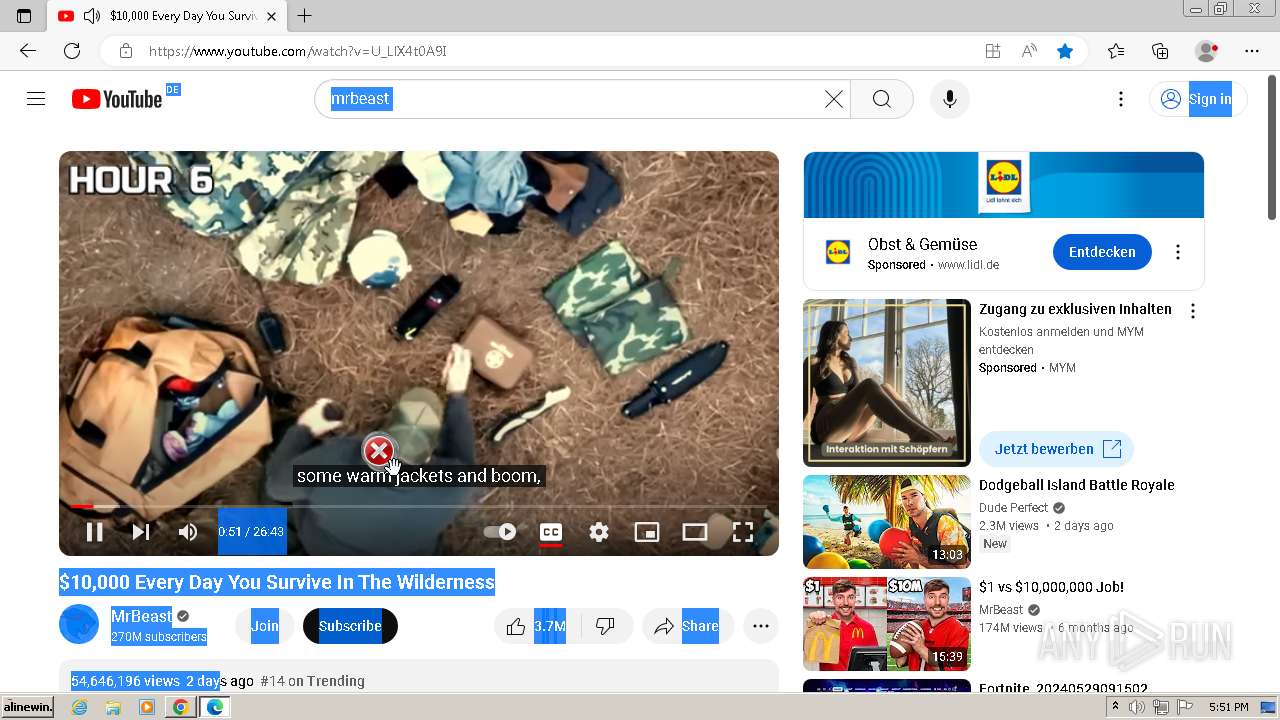
Task: Click the video title text
Action: pyautogui.click(x=277, y=582)
